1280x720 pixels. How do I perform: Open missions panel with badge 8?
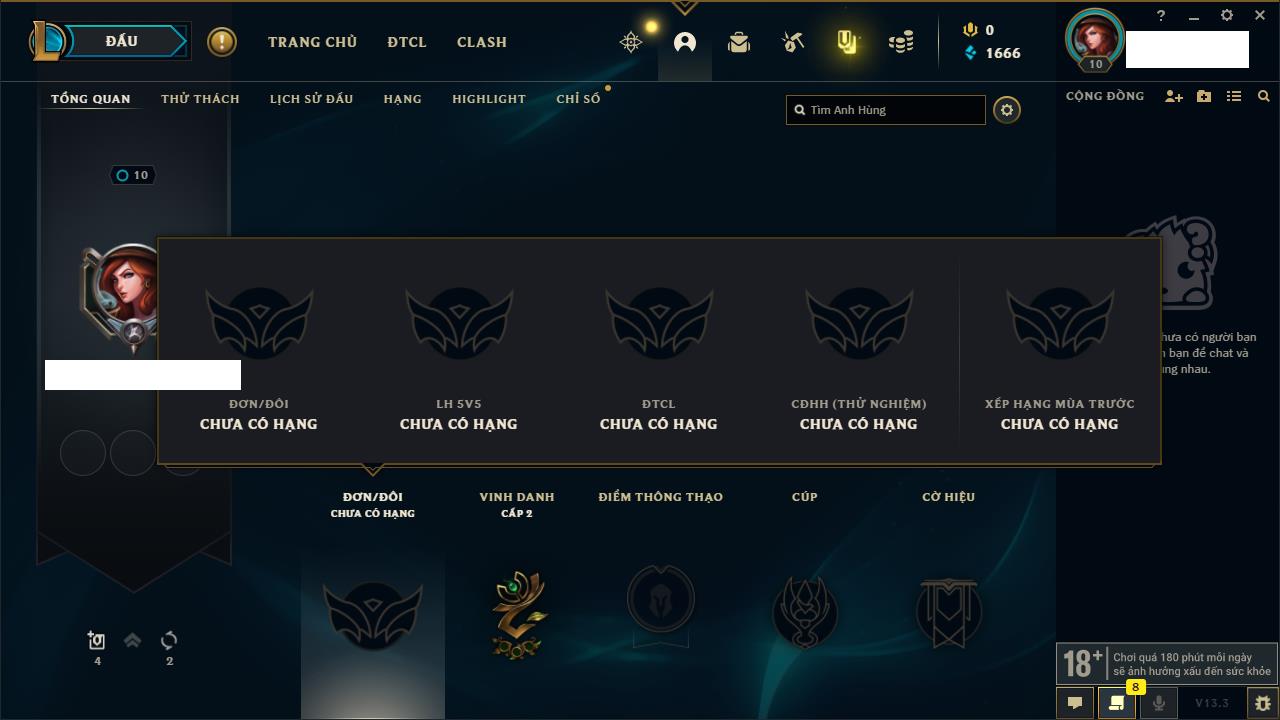coord(1117,703)
